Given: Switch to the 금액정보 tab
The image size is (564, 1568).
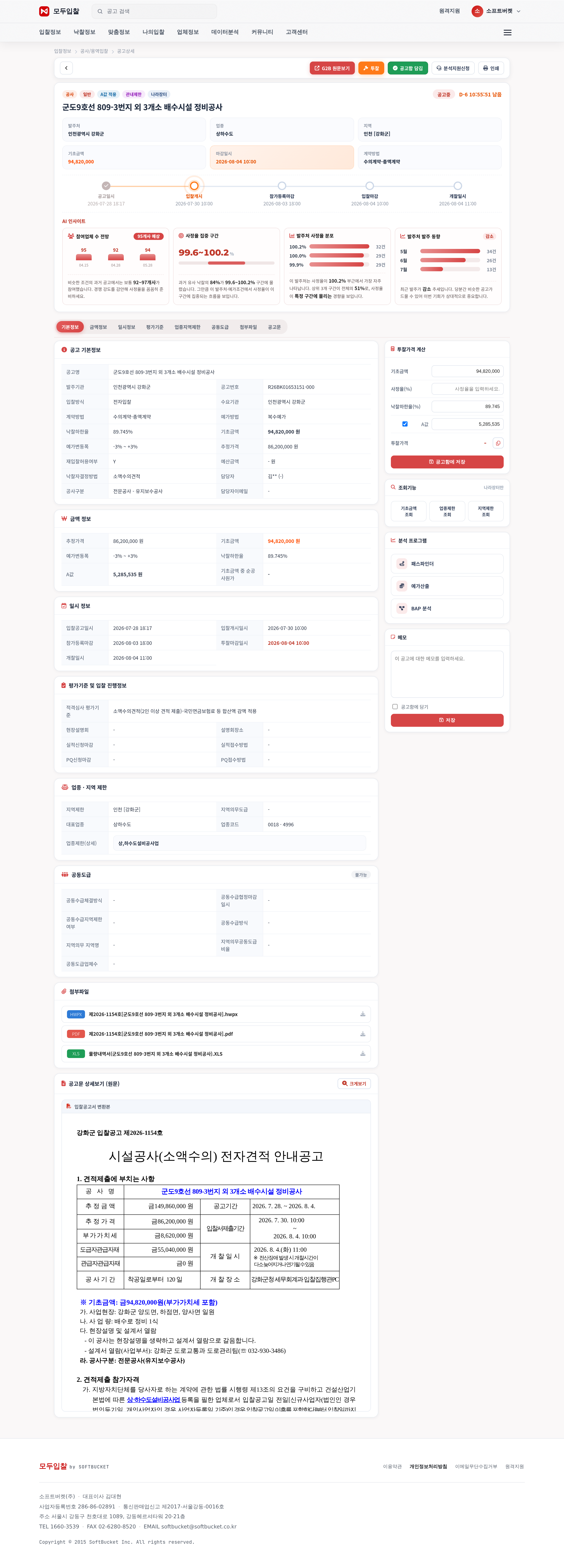Looking at the screenshot, I should click(x=98, y=327).
